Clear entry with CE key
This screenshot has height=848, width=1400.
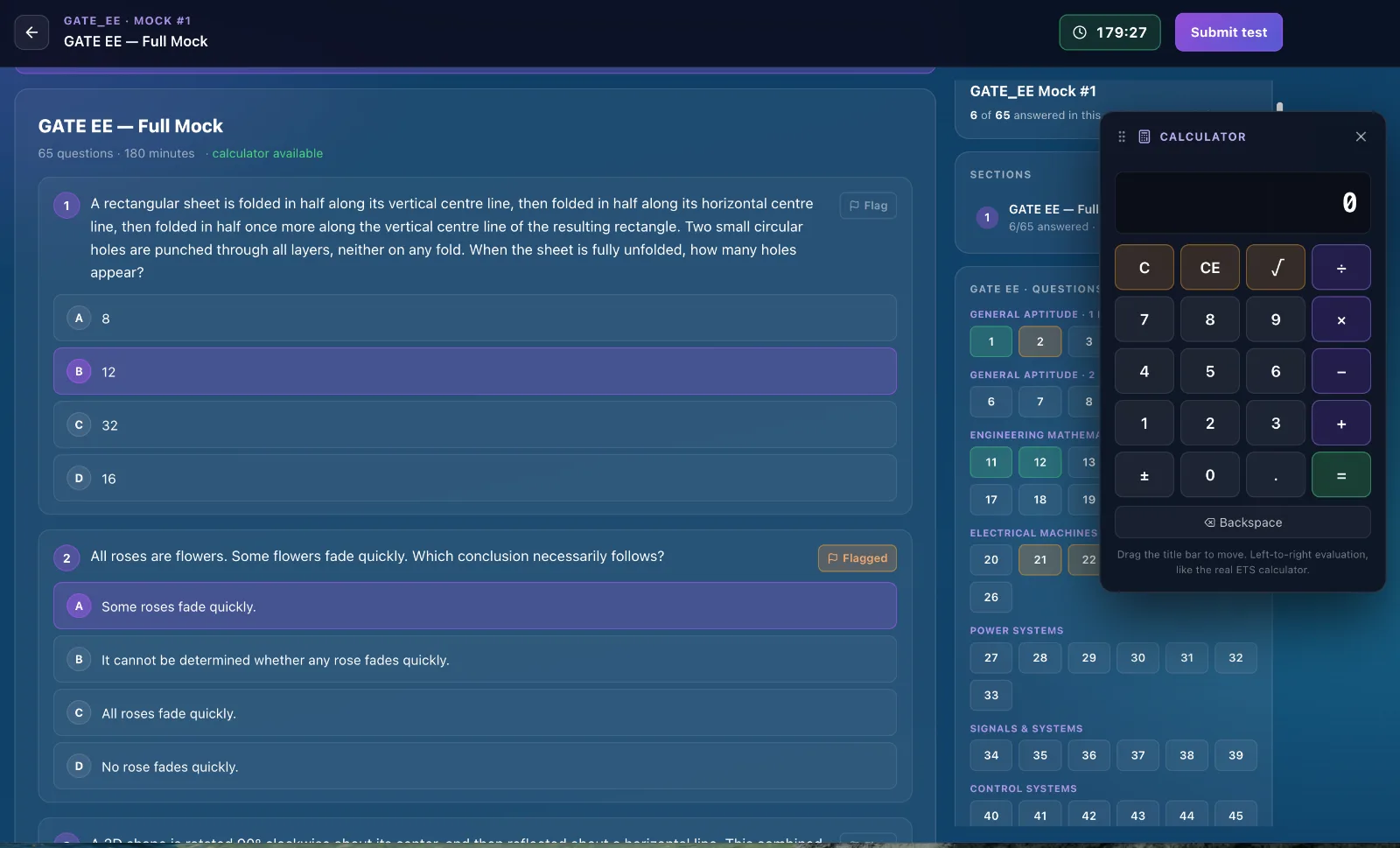[1210, 267]
